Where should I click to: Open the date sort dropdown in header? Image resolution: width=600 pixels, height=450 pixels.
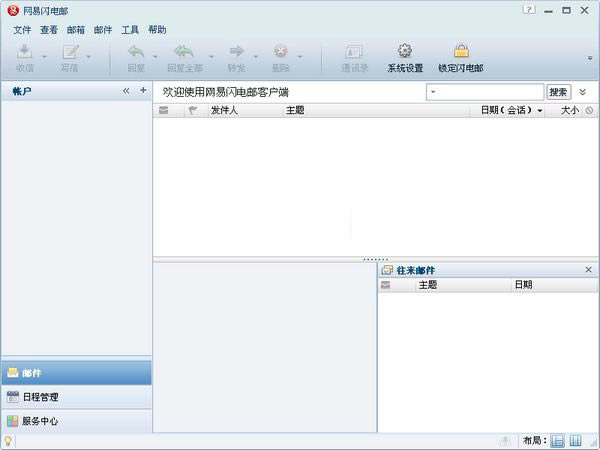pos(540,111)
